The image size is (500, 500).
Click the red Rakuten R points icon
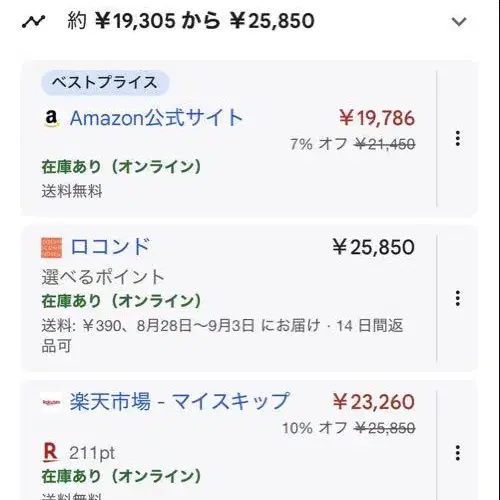click(x=50, y=453)
